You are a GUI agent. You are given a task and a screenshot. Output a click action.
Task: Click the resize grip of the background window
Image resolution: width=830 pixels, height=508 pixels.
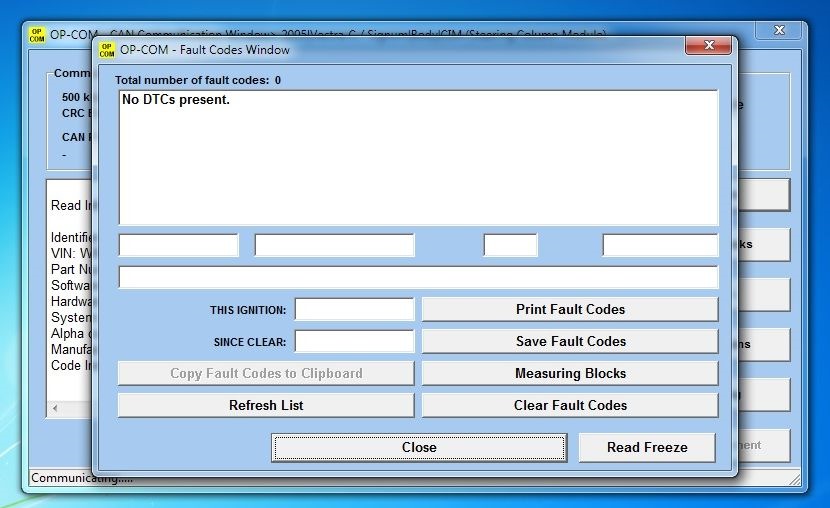[x=795, y=479]
